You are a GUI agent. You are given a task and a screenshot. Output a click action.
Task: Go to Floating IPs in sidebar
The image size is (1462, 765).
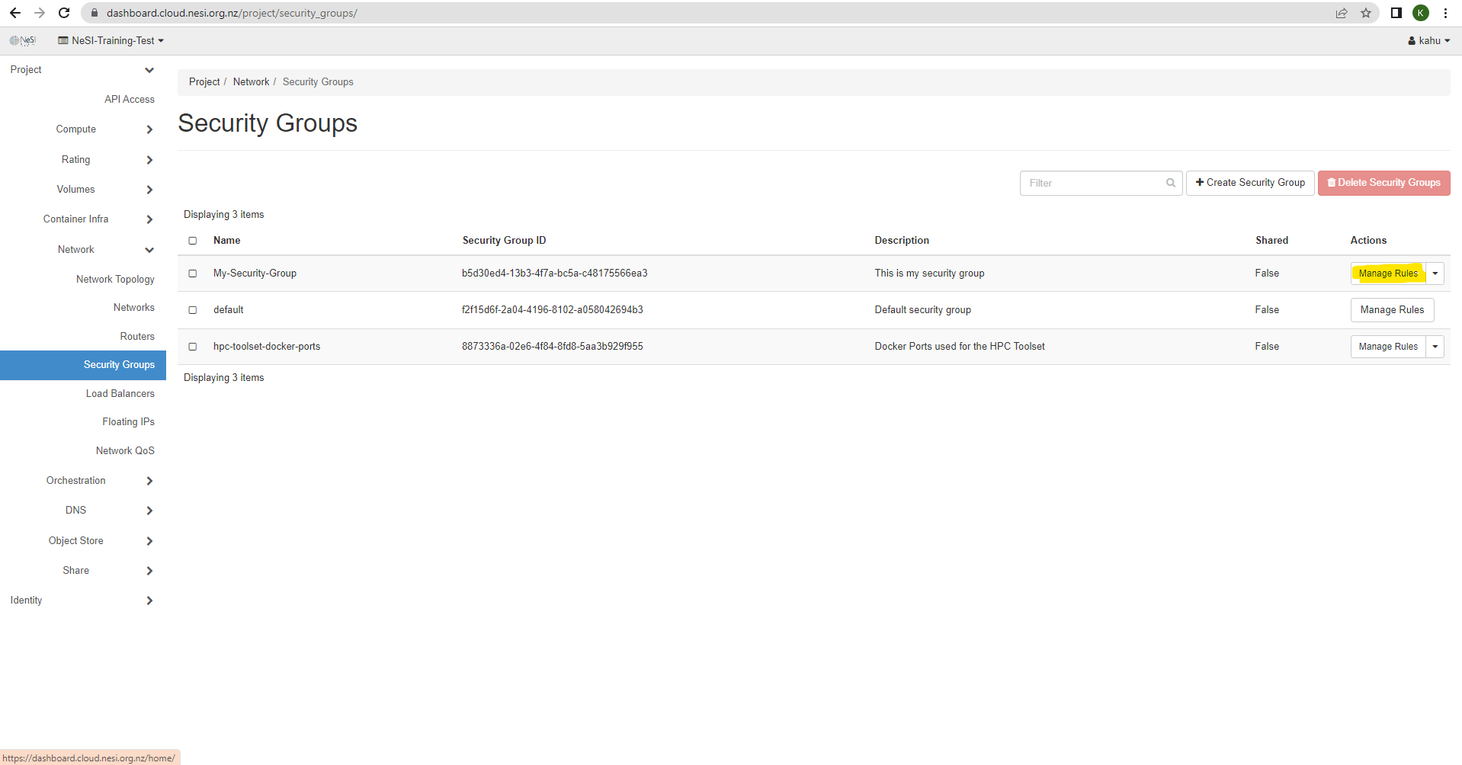128,422
